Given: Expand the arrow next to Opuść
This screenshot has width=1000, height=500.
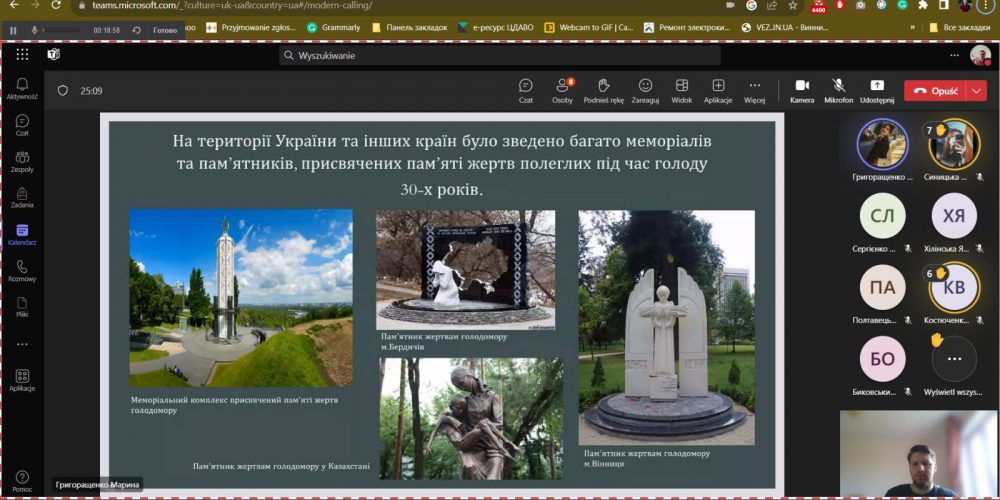Looking at the screenshot, I should click(x=976, y=90).
